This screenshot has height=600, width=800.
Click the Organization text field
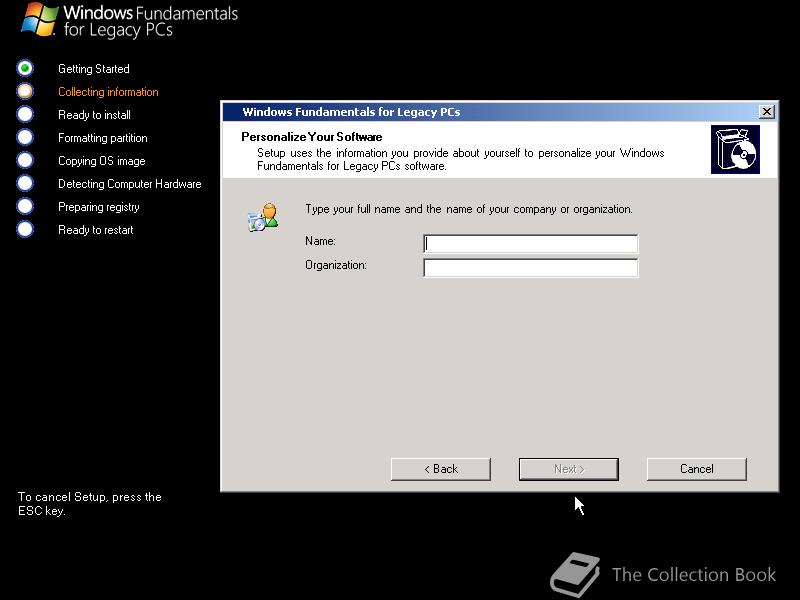[x=531, y=268]
